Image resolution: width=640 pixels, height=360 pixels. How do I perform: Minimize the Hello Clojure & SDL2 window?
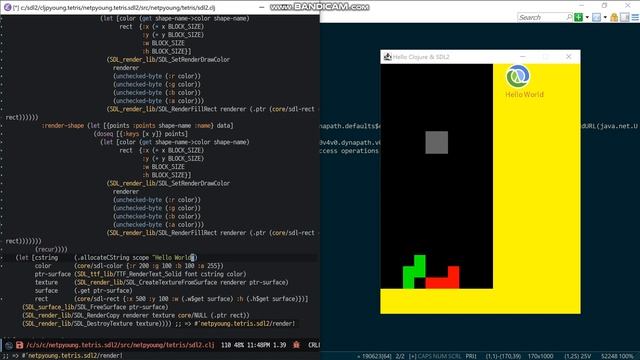pos(523,56)
